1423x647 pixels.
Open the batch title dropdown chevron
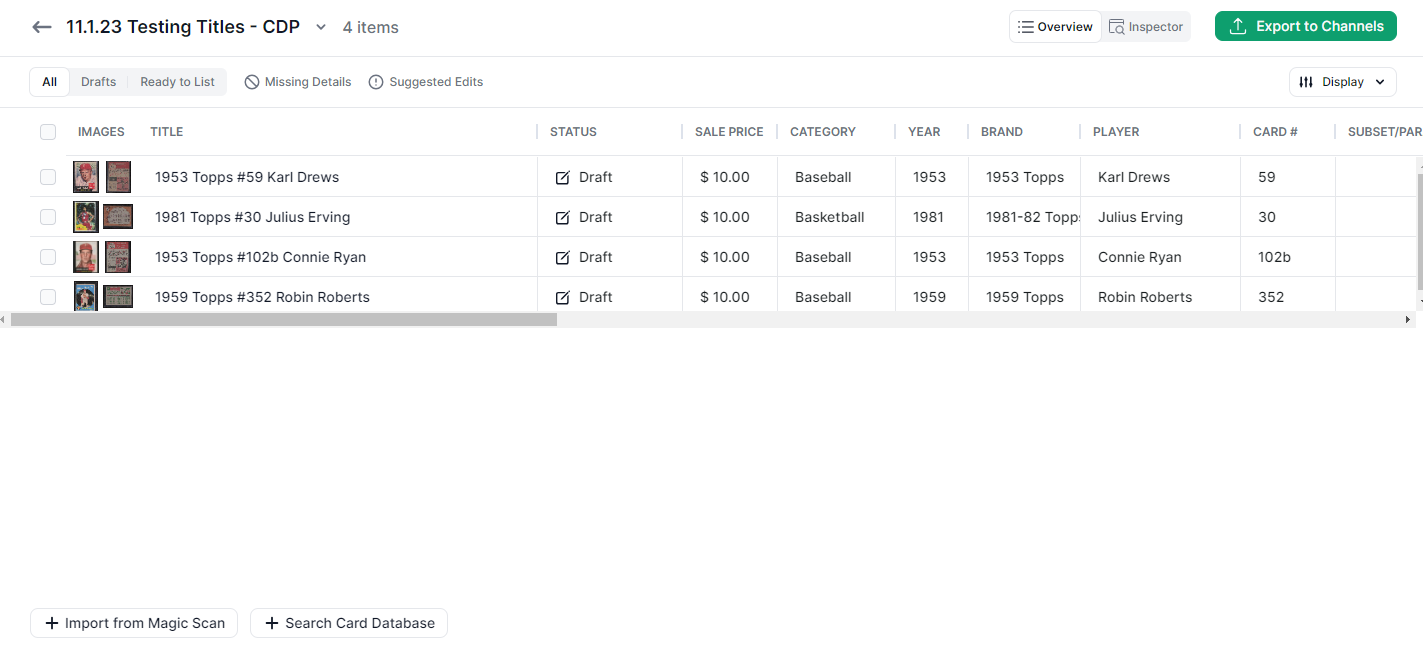321,27
